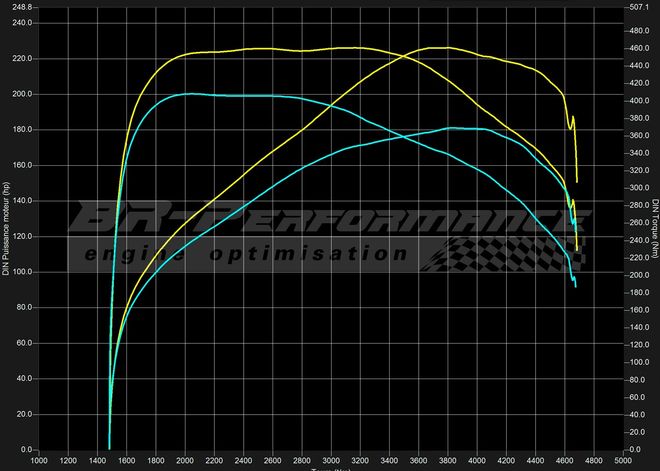660x471 pixels.
Task: Click the cyan power curve peak near 3900 rpm
Action: [x=455, y=128]
